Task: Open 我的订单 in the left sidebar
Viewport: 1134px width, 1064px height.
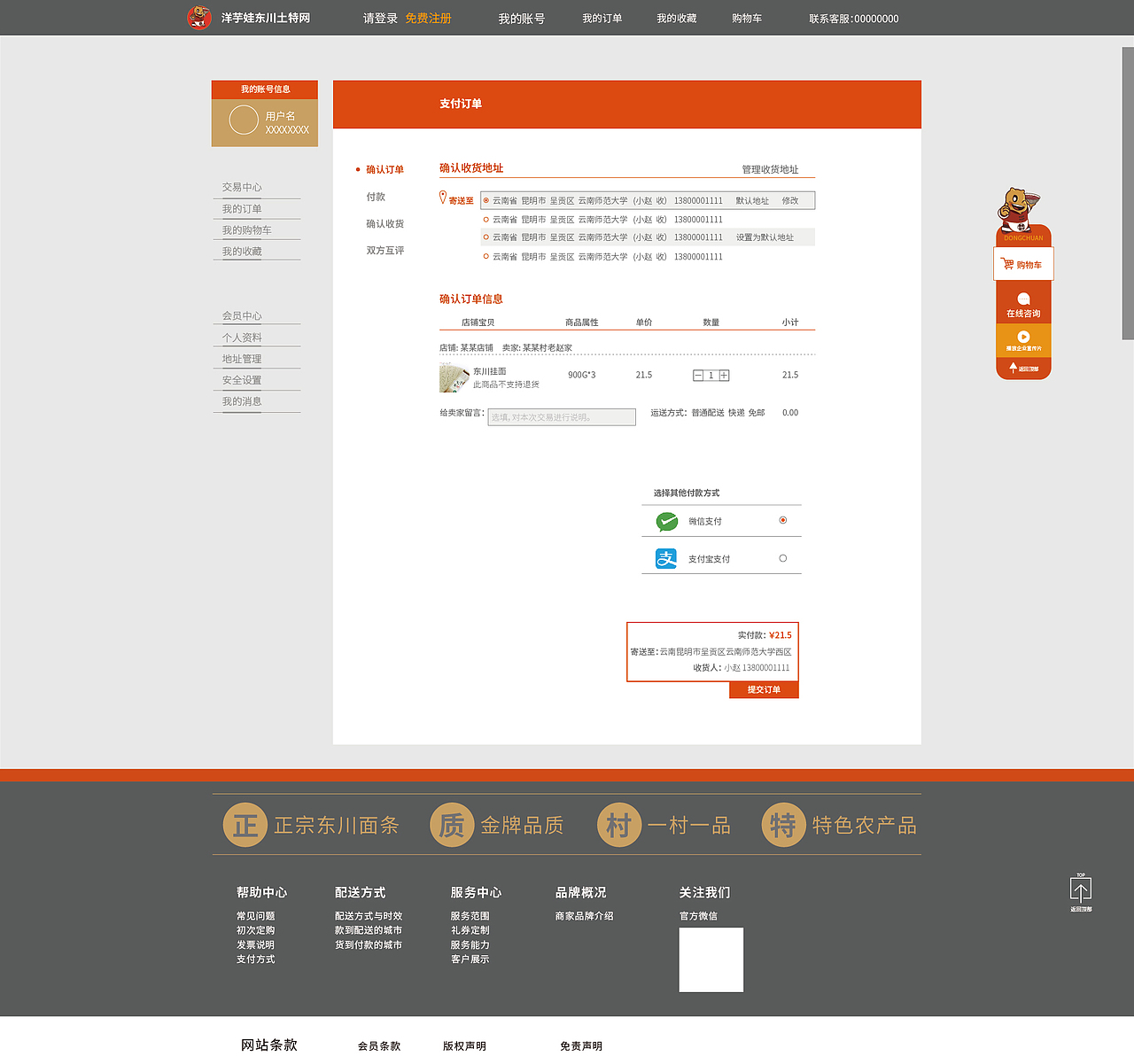Action: [x=242, y=209]
